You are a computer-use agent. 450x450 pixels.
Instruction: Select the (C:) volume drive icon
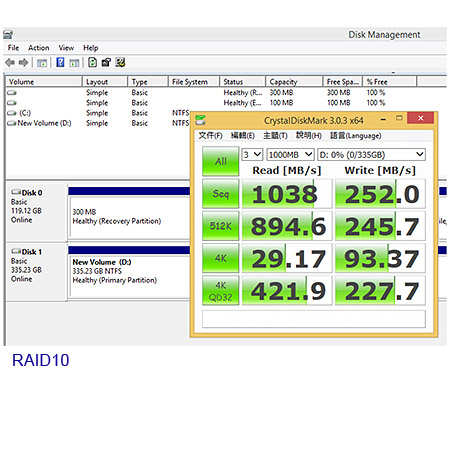point(12,113)
